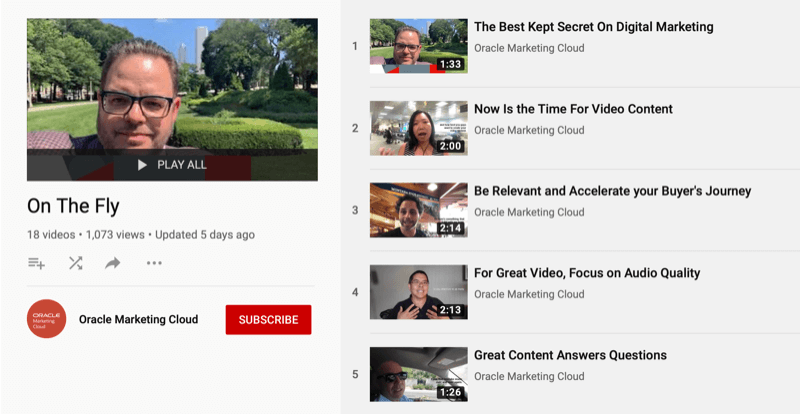Click the thumbnail with 1:33 duration
The image size is (800, 414).
418,46
